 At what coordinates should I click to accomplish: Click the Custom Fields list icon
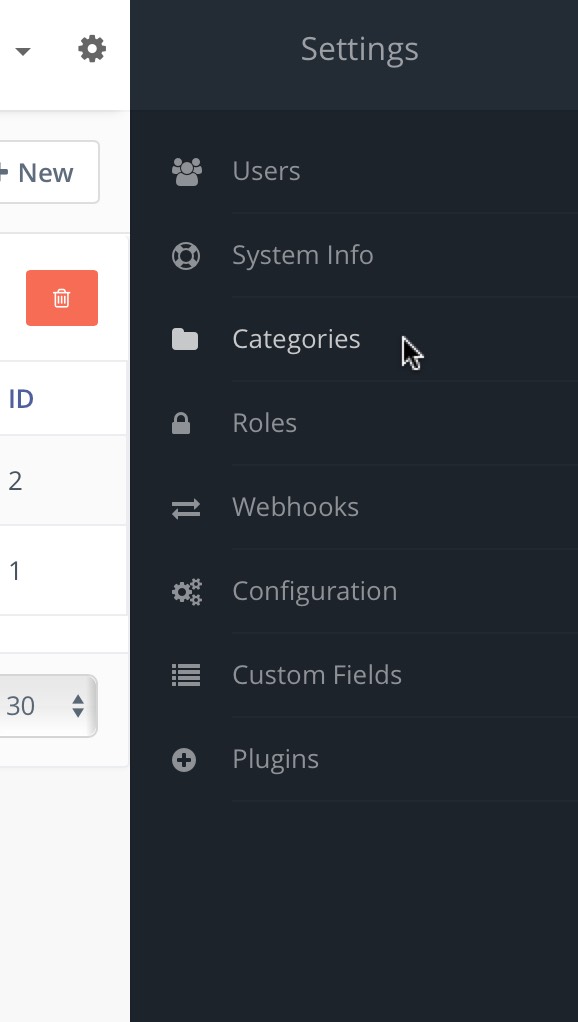coord(186,675)
